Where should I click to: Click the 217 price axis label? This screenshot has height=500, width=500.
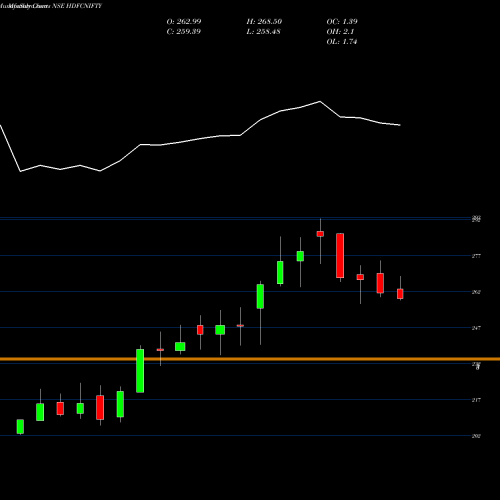[x=476, y=400]
